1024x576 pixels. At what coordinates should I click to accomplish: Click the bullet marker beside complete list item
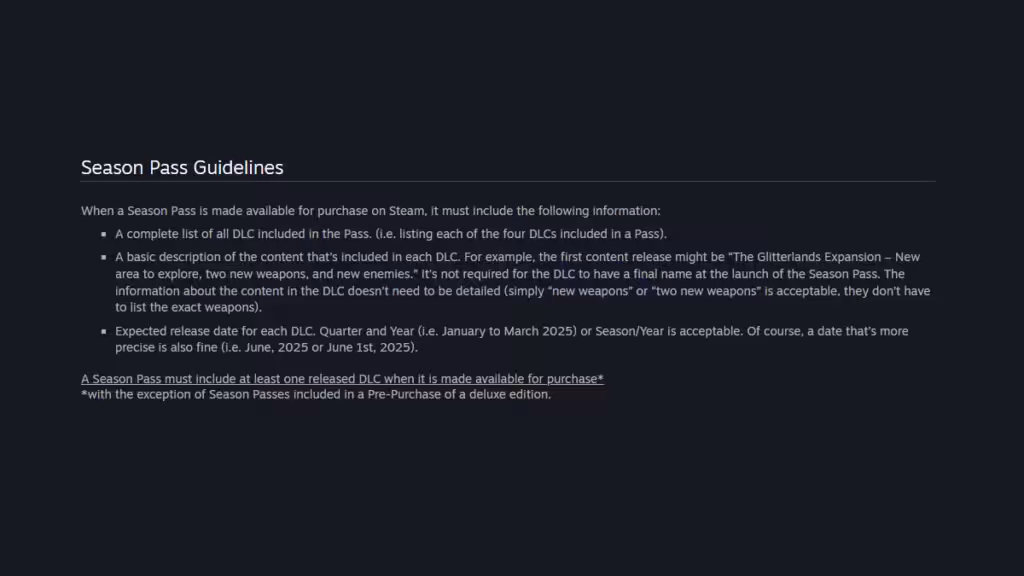coord(104,234)
